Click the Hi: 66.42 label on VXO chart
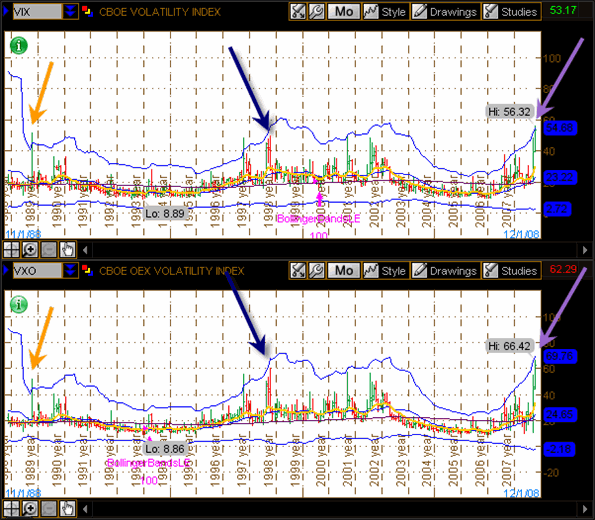The height and width of the screenshot is (520, 595). coord(509,346)
